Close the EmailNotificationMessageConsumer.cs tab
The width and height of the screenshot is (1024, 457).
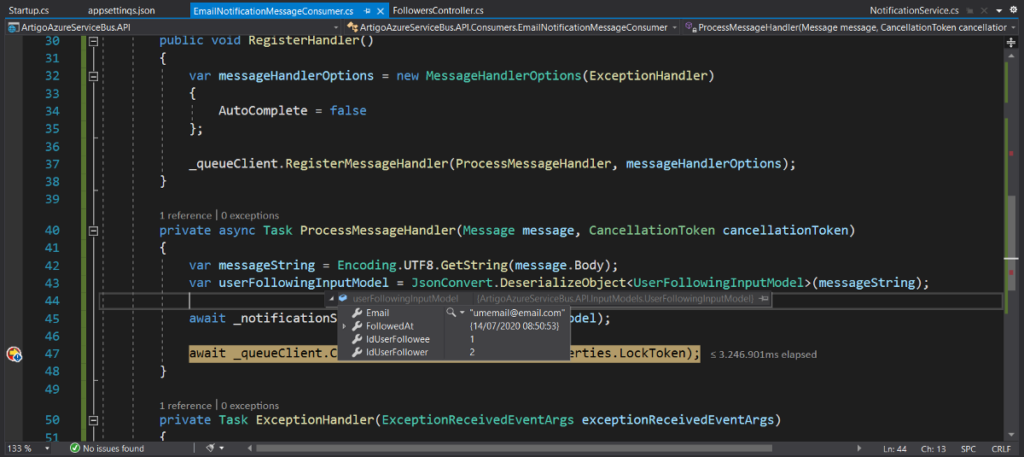(x=381, y=11)
